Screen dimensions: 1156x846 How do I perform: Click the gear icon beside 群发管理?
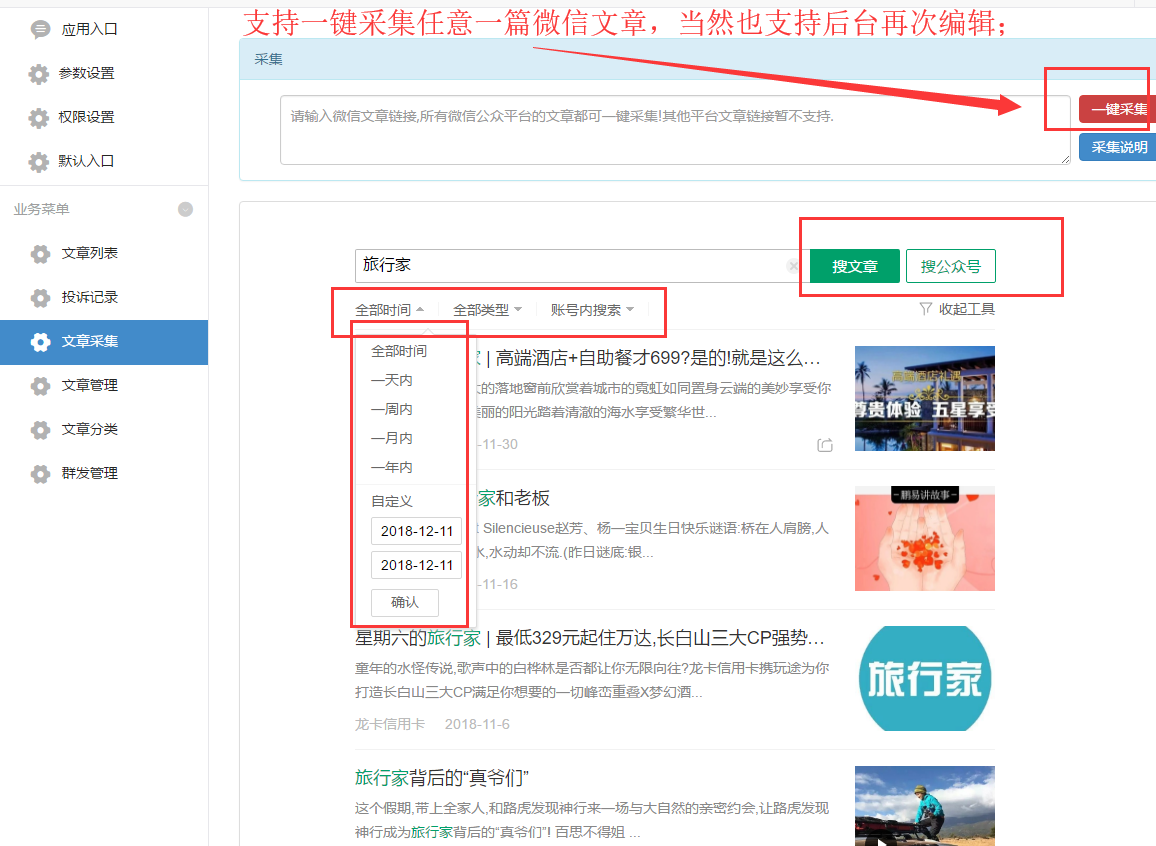(40, 474)
